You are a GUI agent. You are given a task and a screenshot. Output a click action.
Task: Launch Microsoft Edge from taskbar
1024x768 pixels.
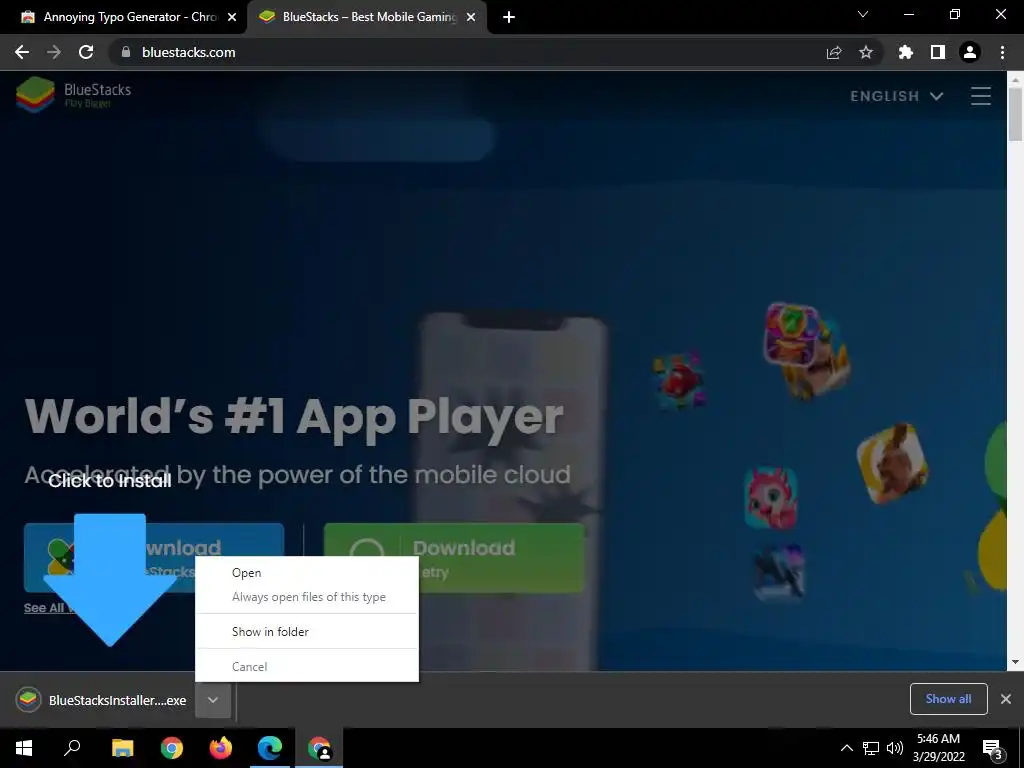pos(270,748)
